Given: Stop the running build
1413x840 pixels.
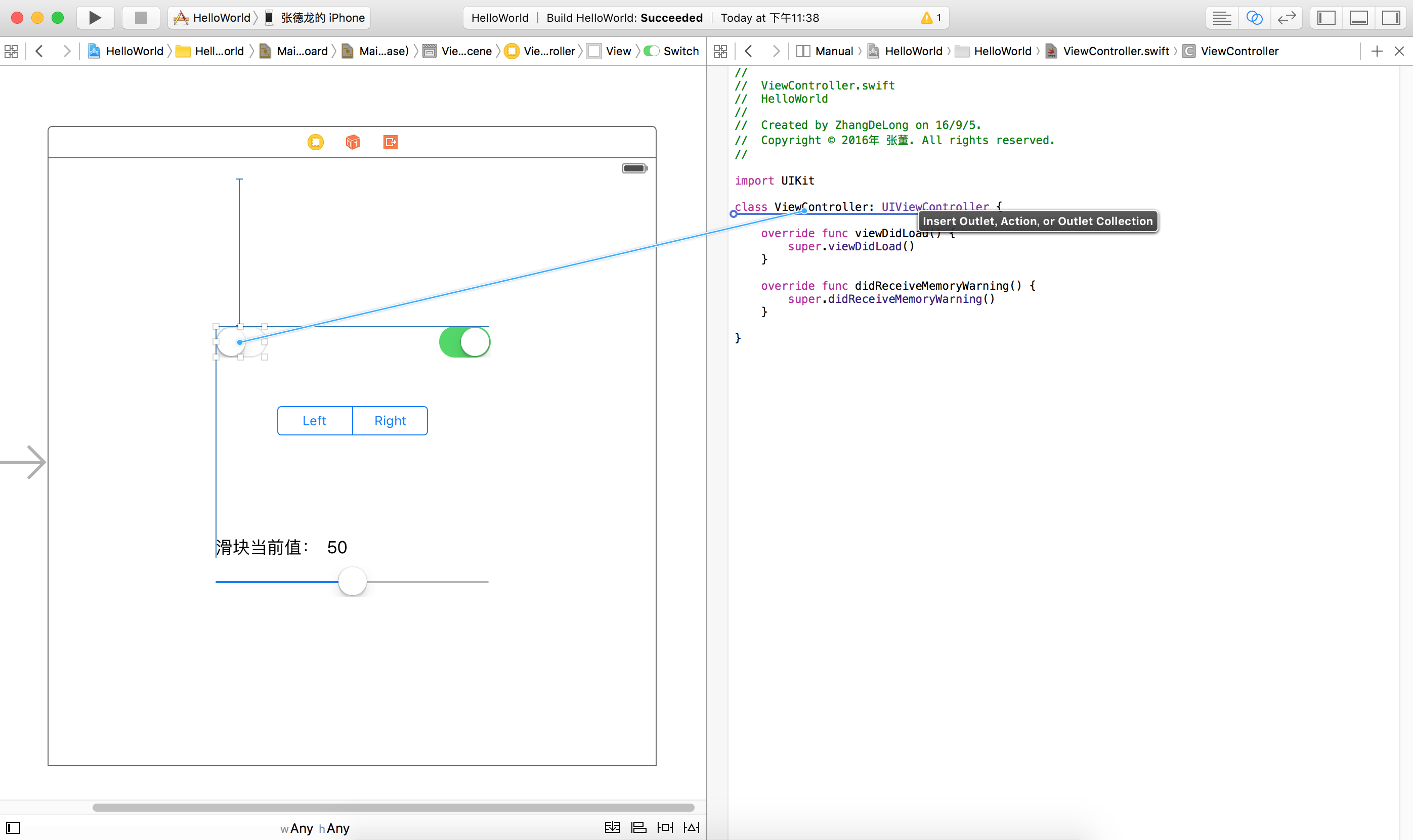Looking at the screenshot, I should pyautogui.click(x=141, y=18).
